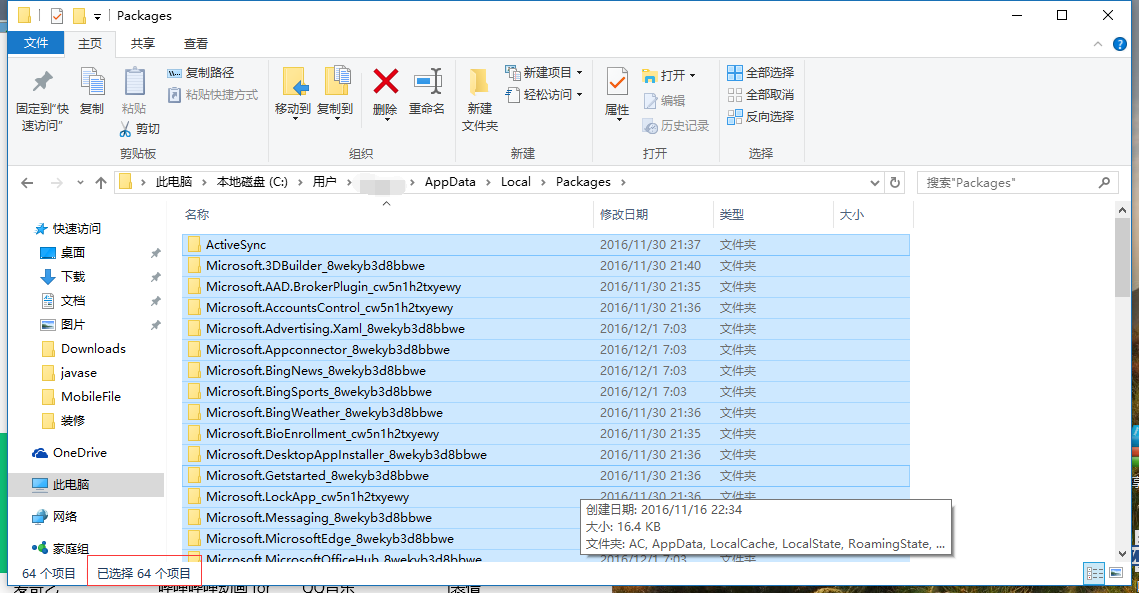Create a new folder
This screenshot has width=1139, height=593.
point(479,100)
